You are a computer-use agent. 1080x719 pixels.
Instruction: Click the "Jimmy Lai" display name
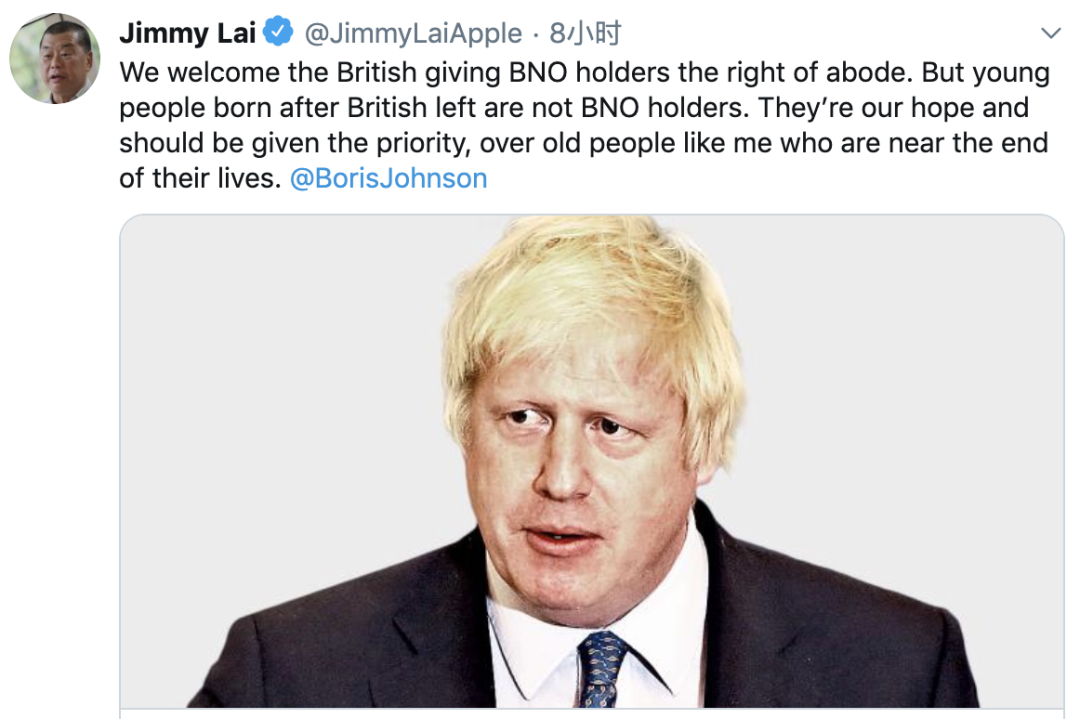coord(186,34)
